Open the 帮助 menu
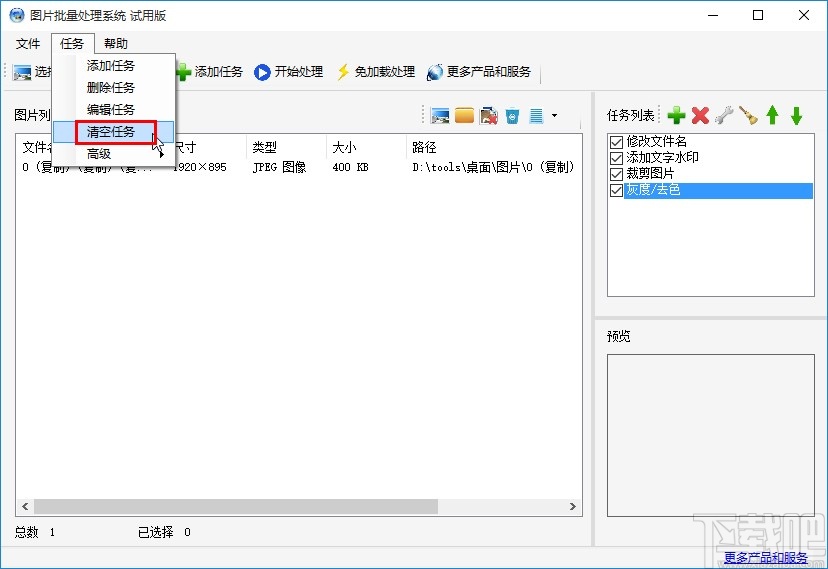 (116, 43)
